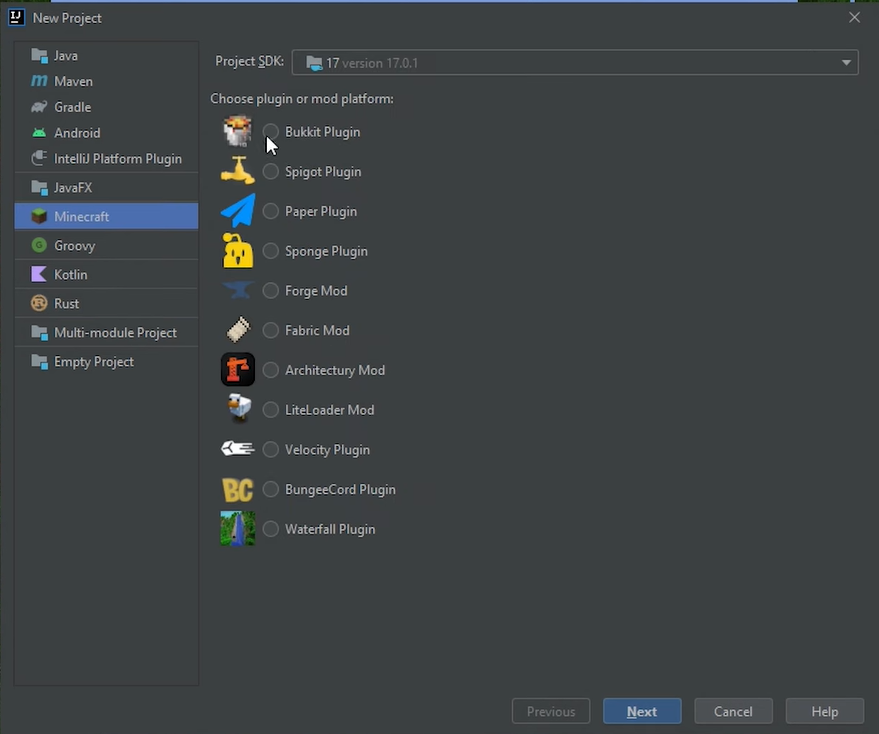Select Multi-module Project in the list

tap(107, 333)
